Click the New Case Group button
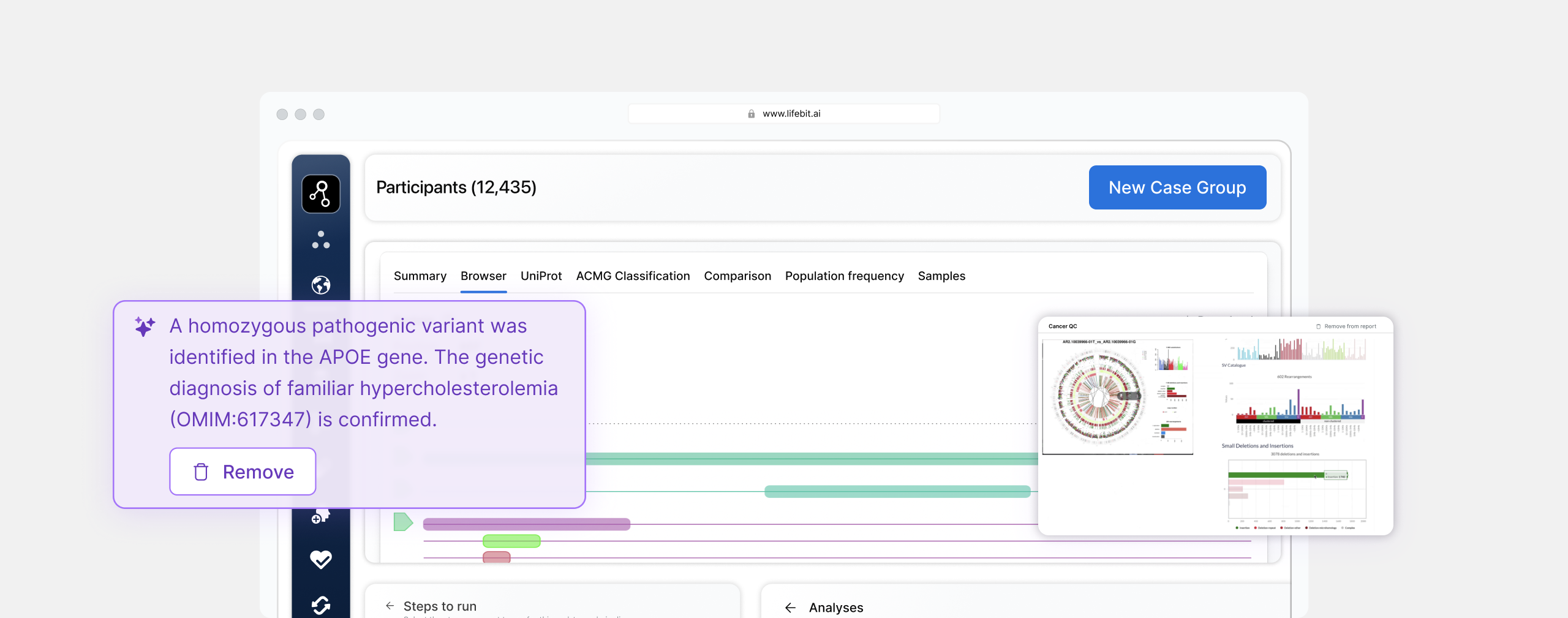 pyautogui.click(x=1177, y=187)
